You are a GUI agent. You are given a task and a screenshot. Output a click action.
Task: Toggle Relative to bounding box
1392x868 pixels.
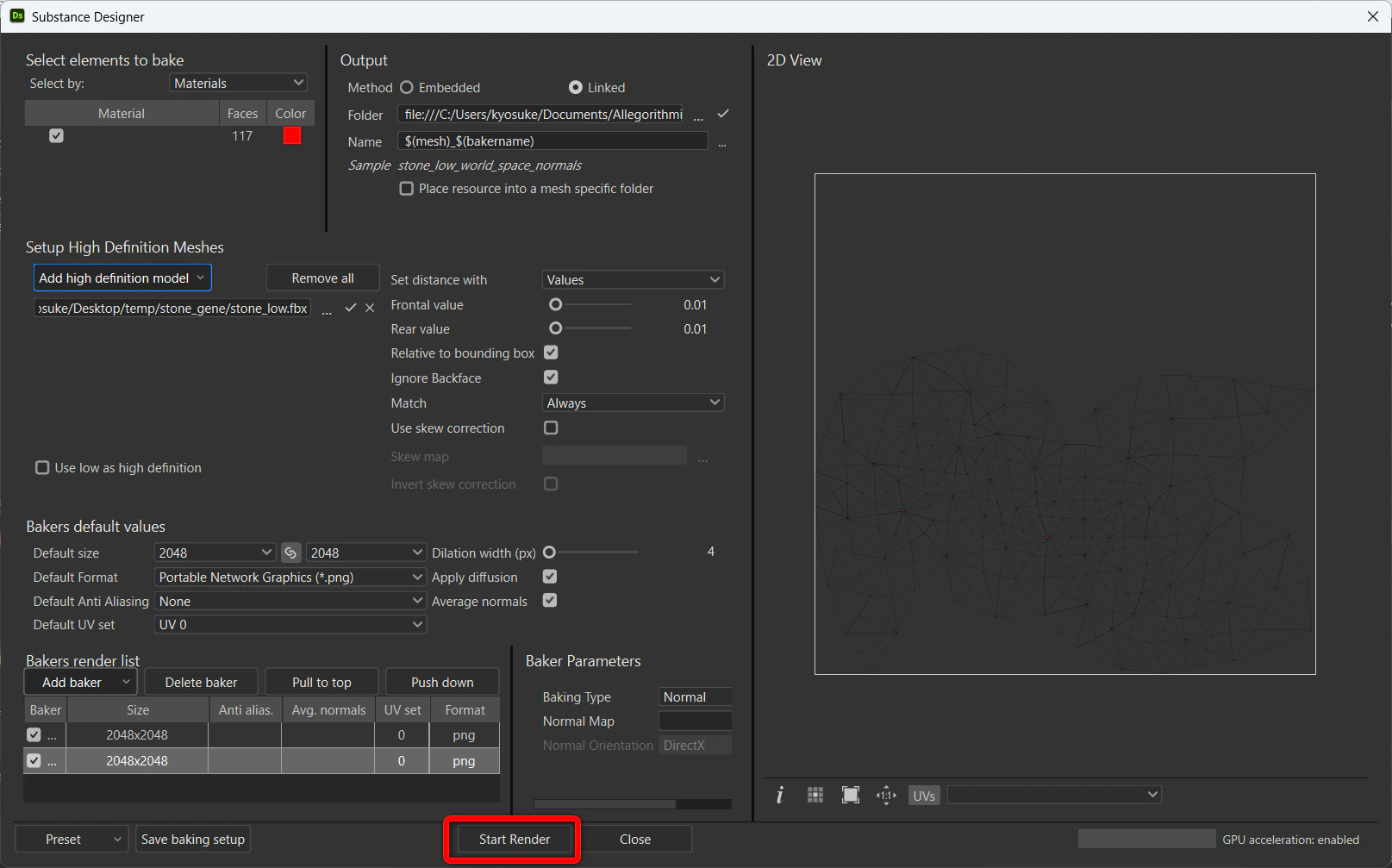tap(551, 353)
